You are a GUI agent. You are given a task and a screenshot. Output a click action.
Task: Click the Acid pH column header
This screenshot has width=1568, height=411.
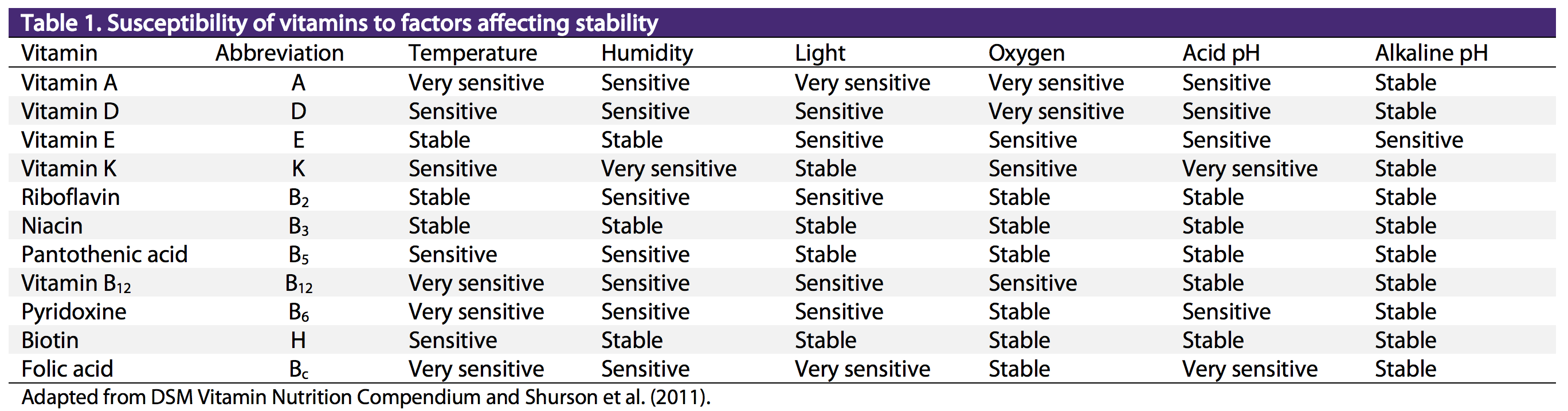coord(1221,53)
